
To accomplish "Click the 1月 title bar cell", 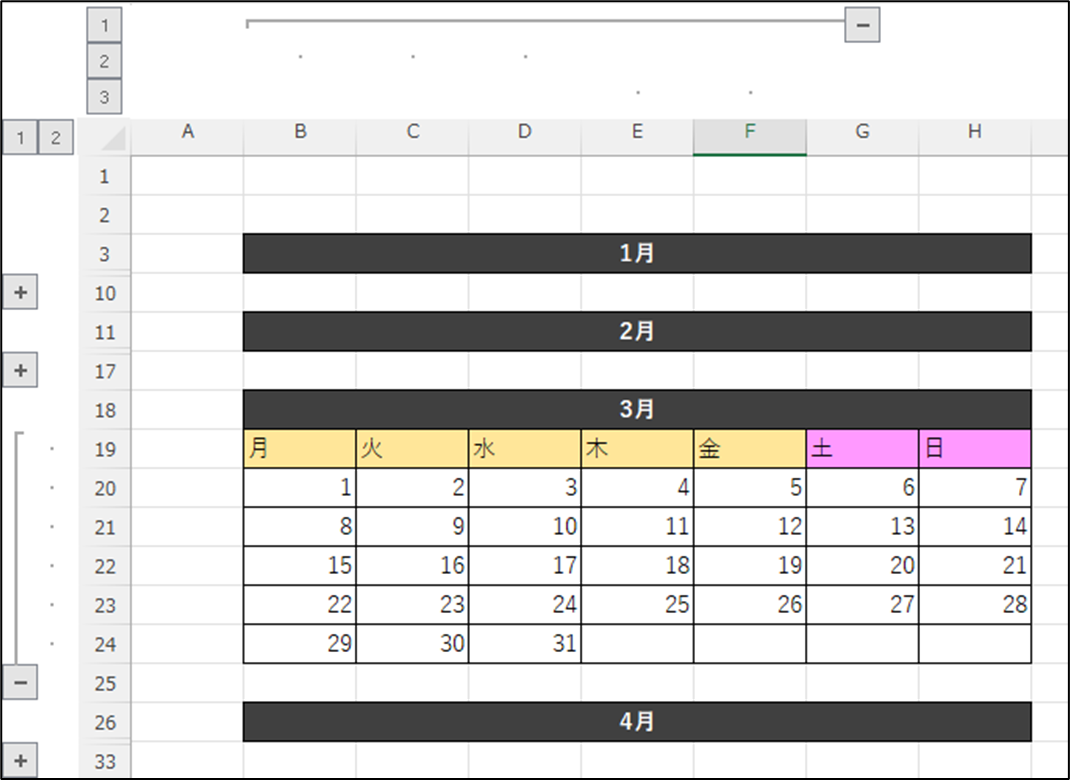I will click(x=637, y=254).
